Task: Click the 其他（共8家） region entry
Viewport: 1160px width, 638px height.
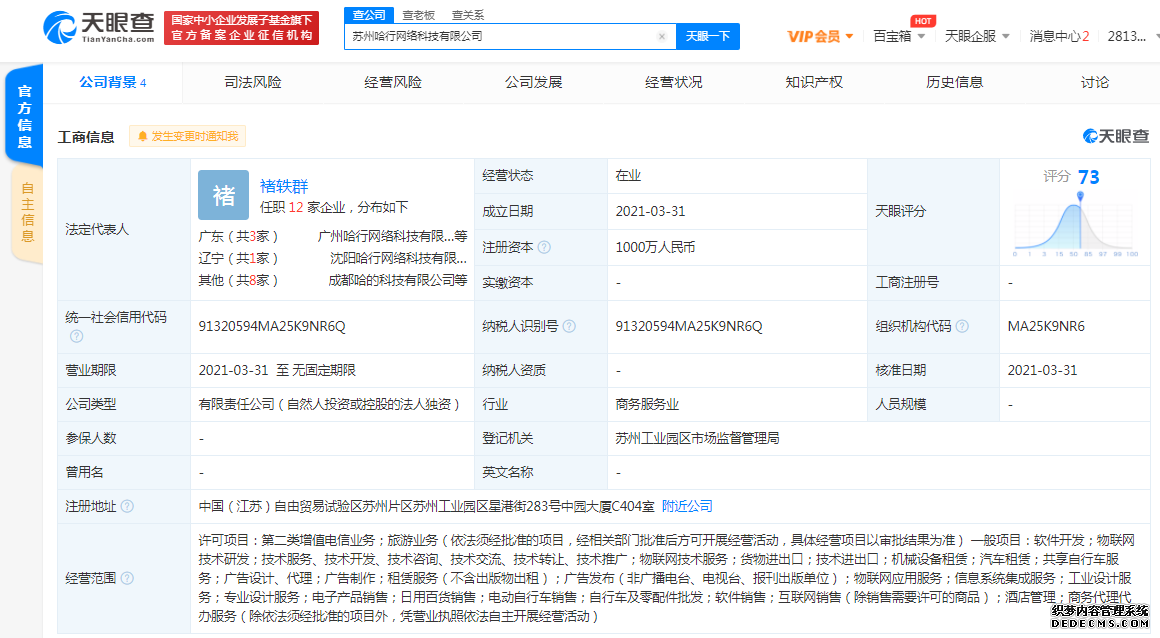Action: coord(238,281)
